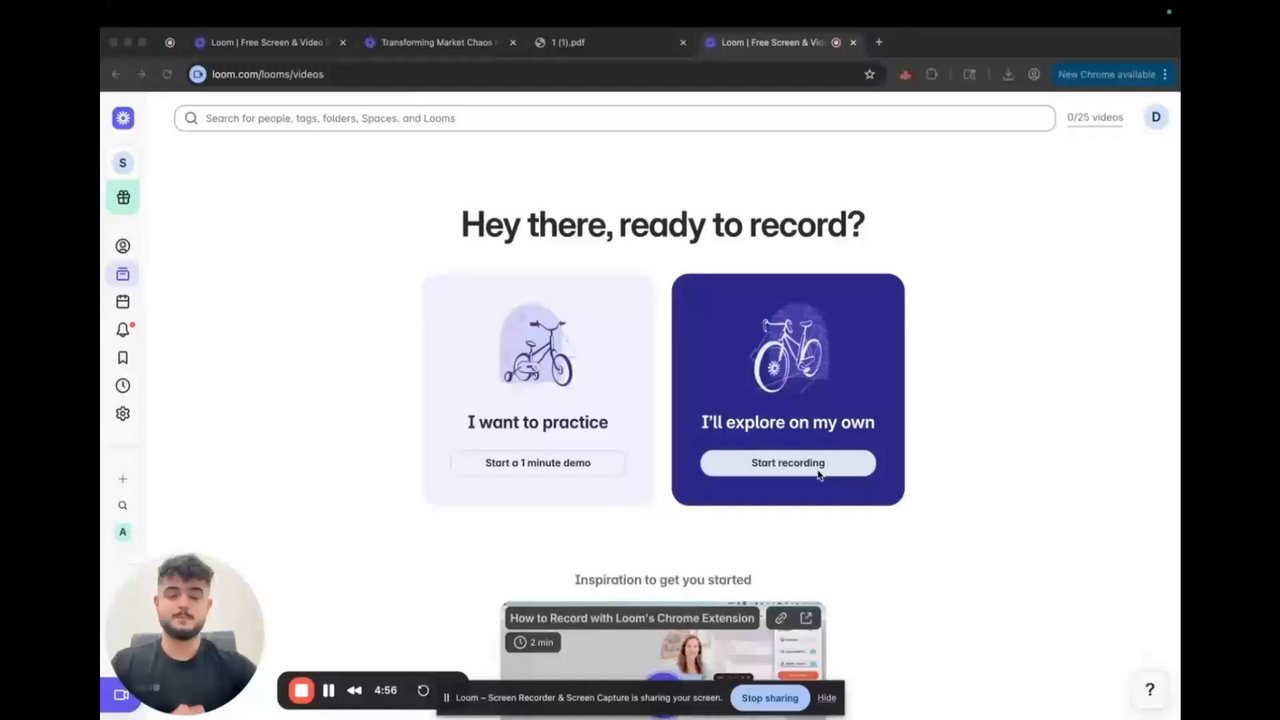View site information icon in address bar

pyautogui.click(x=198, y=74)
